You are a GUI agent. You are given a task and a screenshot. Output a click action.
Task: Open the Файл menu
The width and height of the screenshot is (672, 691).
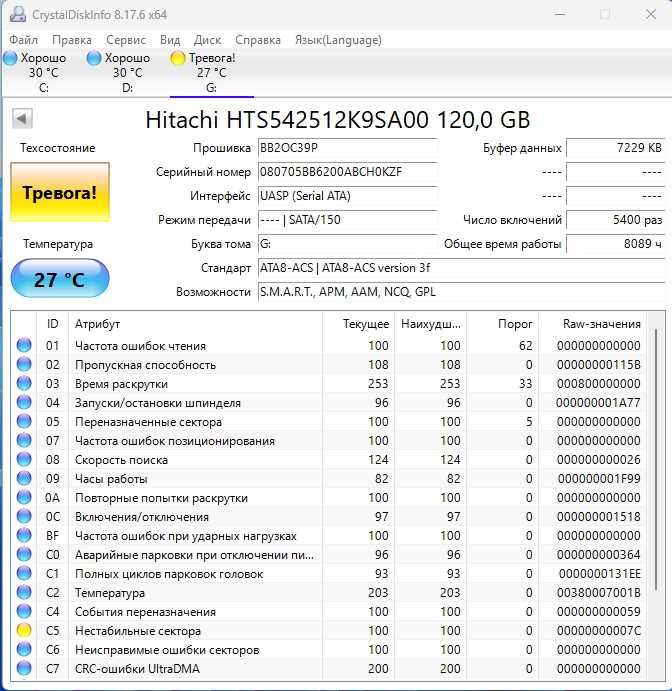tap(24, 40)
